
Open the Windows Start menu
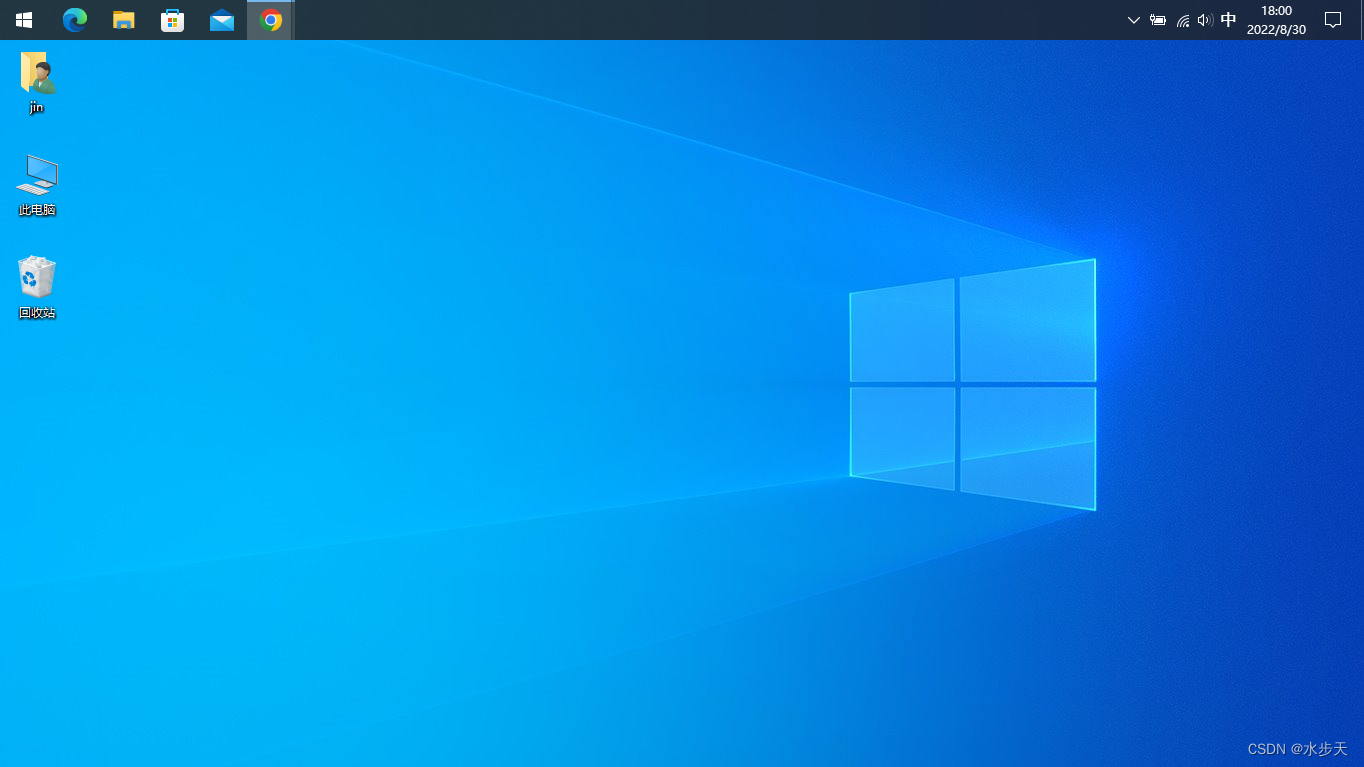(x=24, y=20)
